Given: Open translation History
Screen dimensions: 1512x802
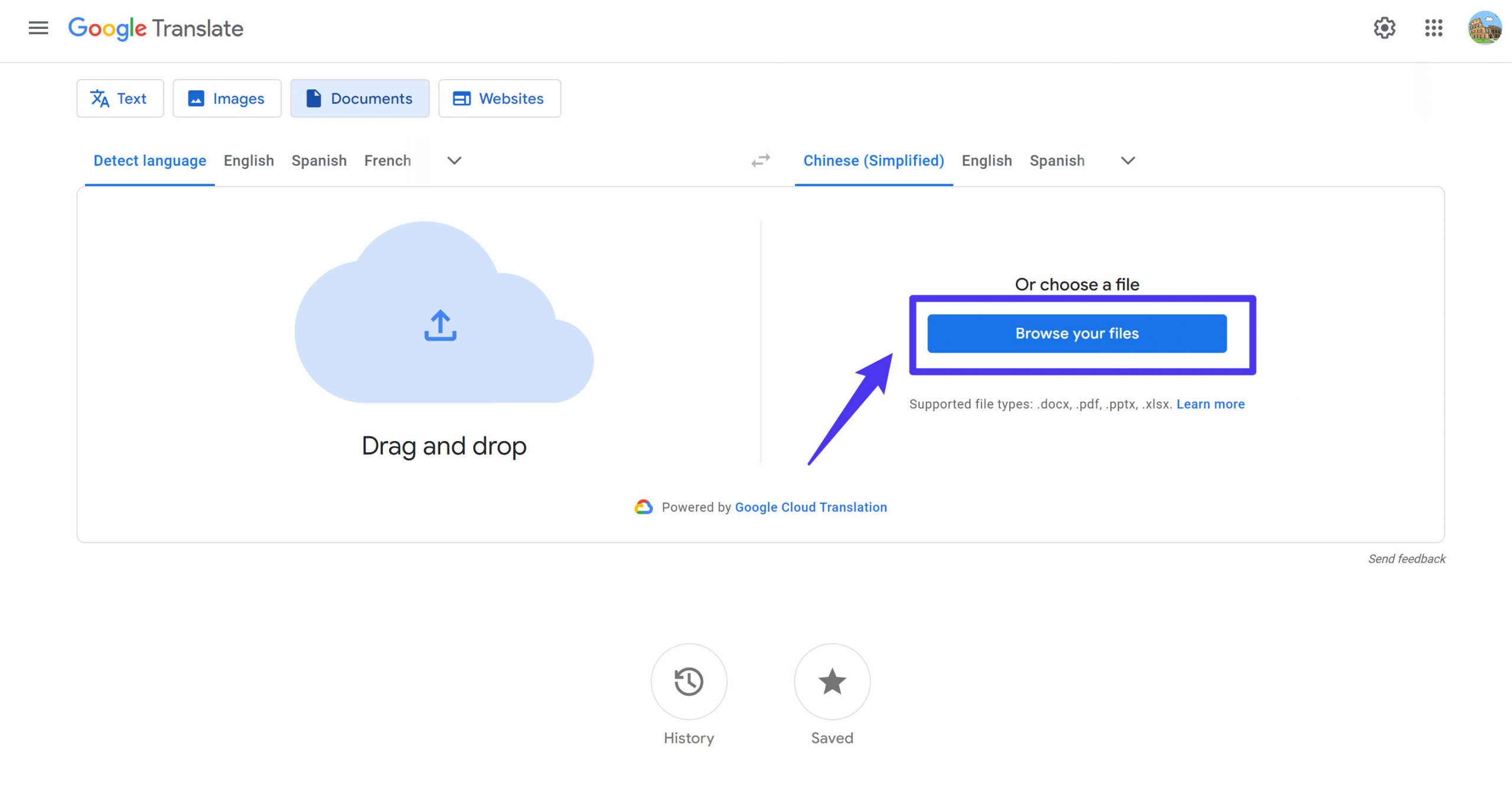Looking at the screenshot, I should click(689, 682).
